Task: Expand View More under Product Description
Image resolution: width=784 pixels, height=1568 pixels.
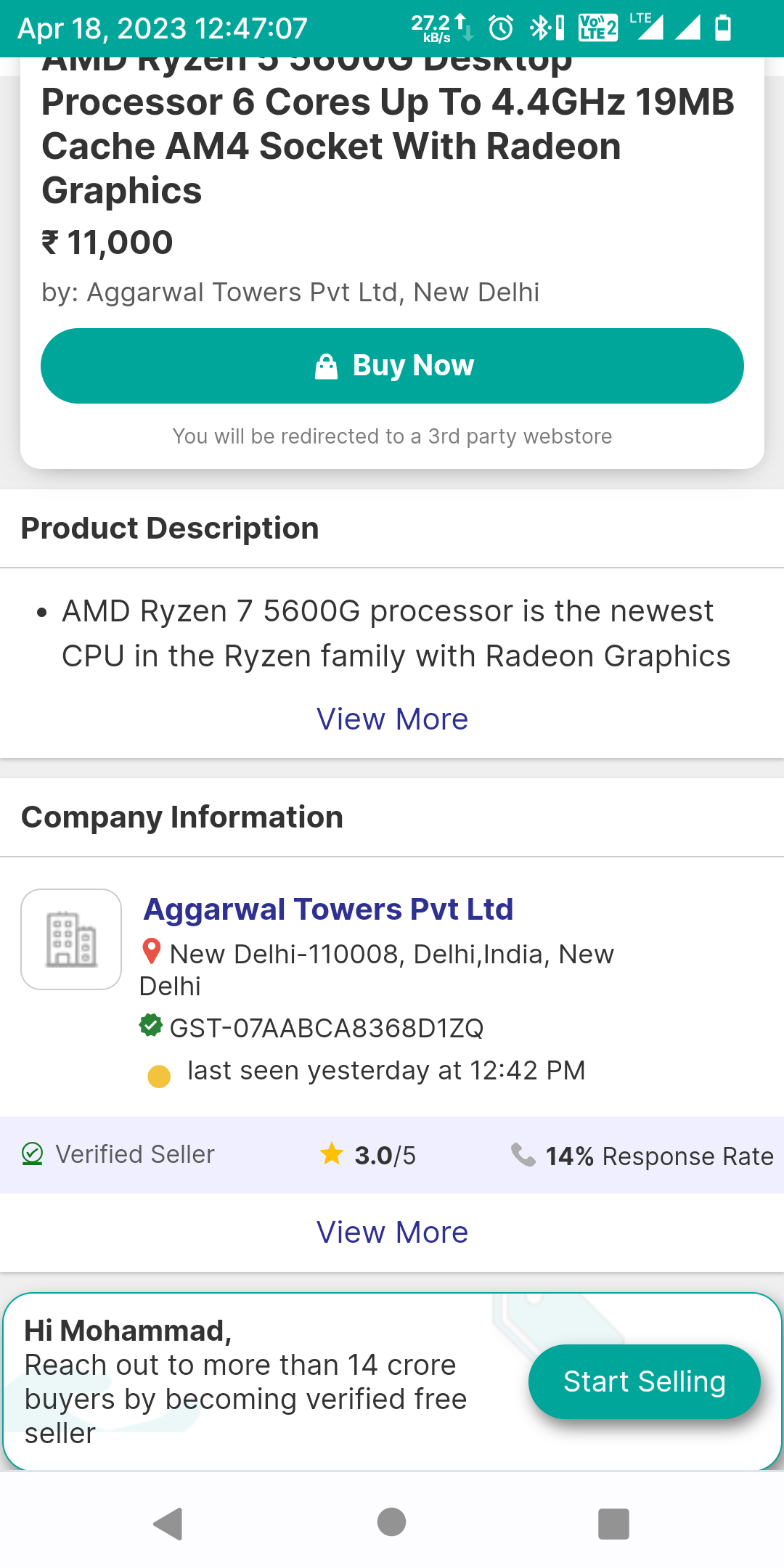Action: [392, 718]
